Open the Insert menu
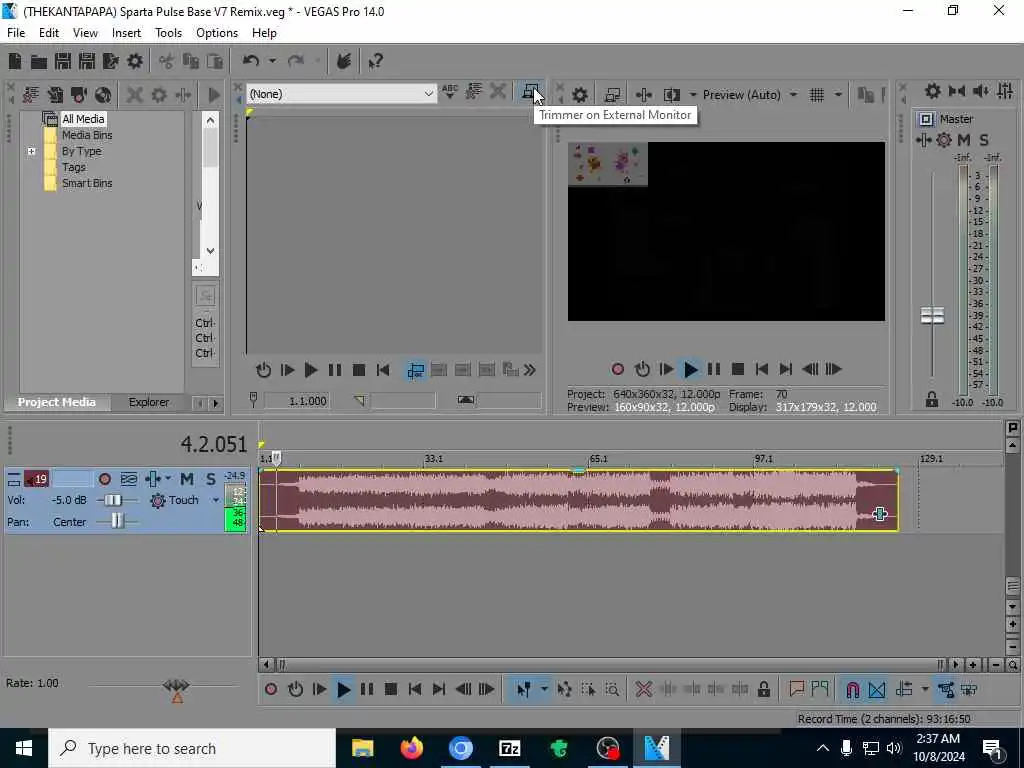The height and width of the screenshot is (768, 1024). point(126,33)
